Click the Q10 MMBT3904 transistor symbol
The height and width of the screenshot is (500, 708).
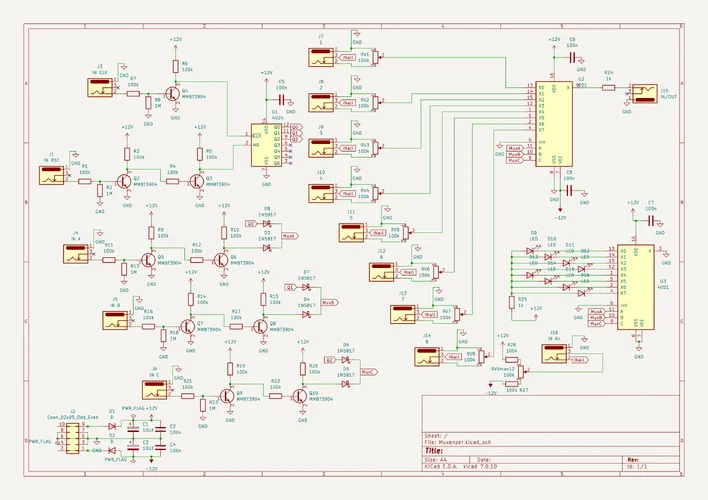click(299, 396)
